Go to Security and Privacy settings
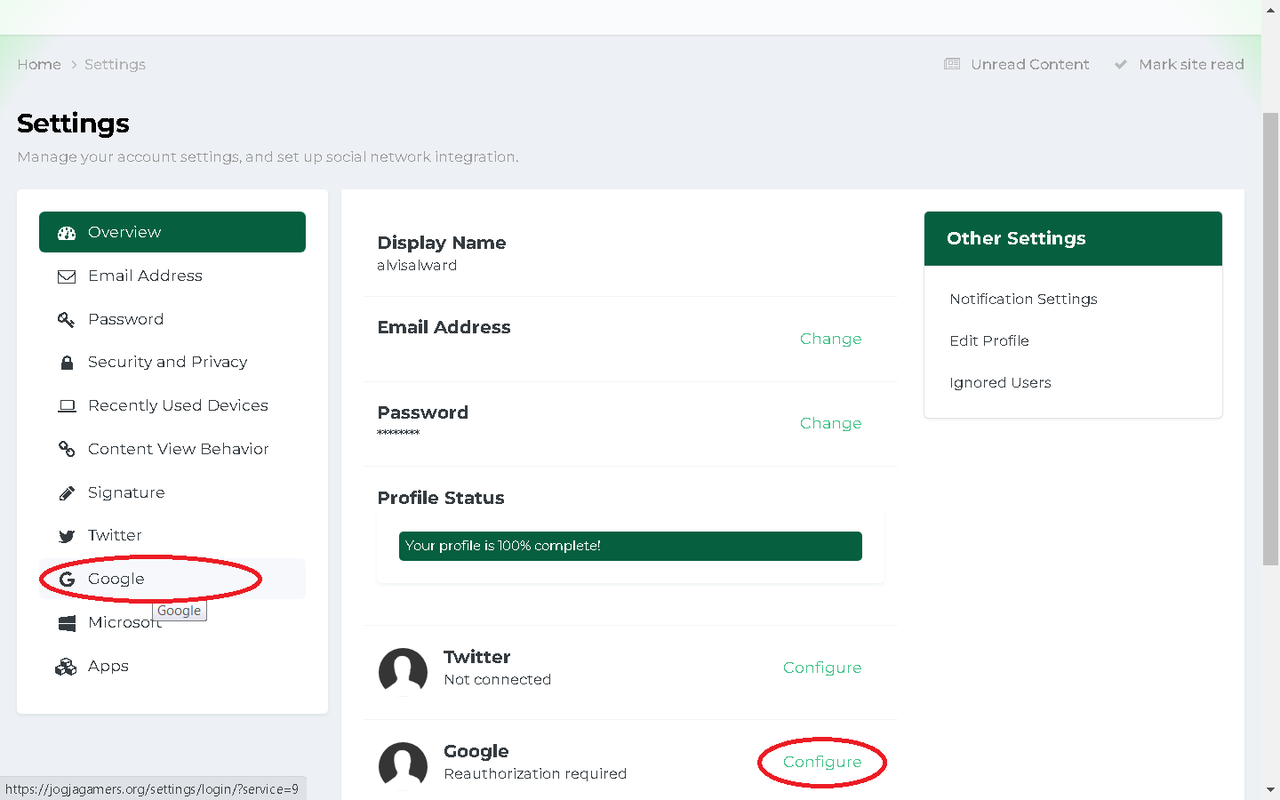Viewport: 1280px width, 800px height. tap(172, 362)
